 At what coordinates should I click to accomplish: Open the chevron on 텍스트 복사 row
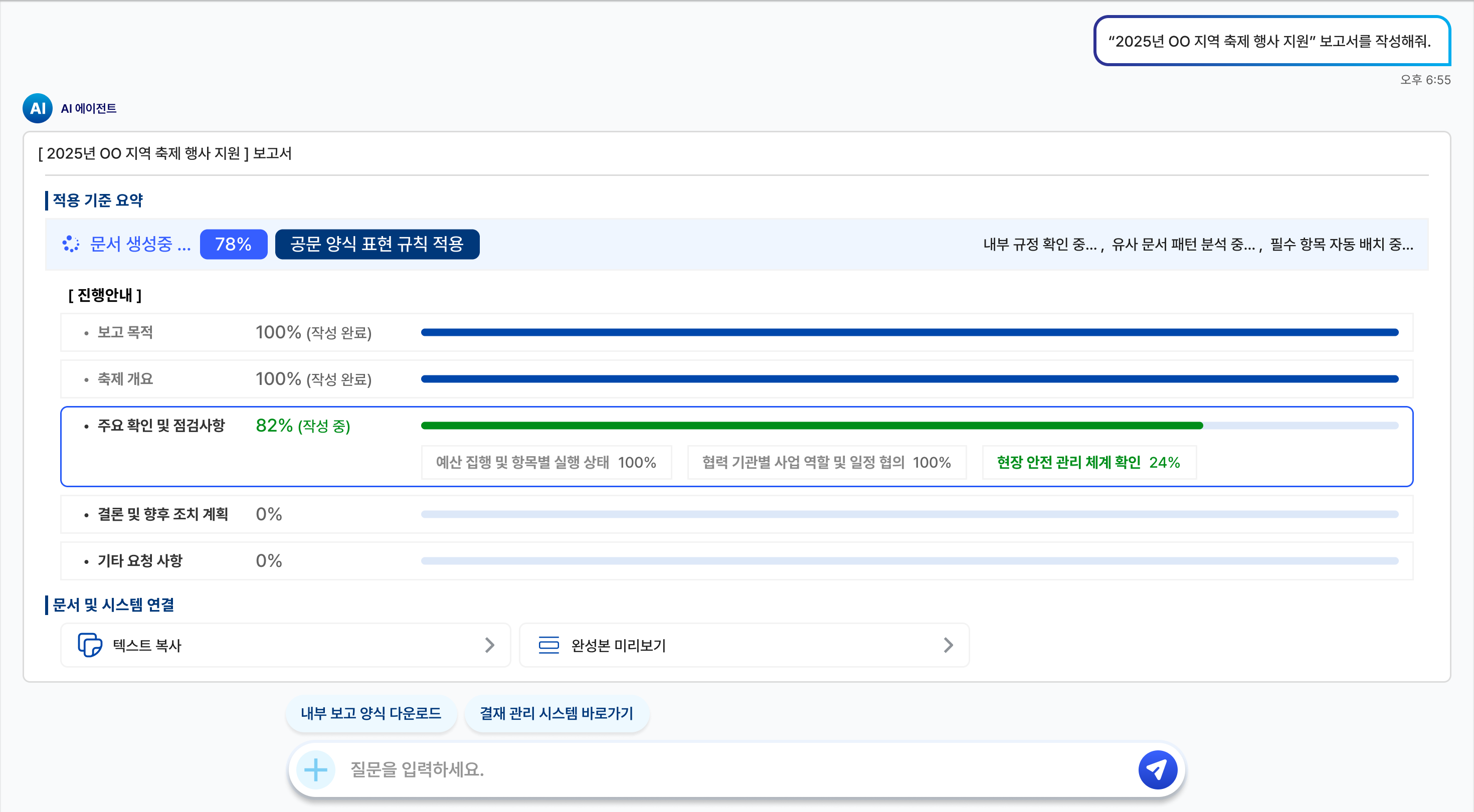[x=489, y=645]
